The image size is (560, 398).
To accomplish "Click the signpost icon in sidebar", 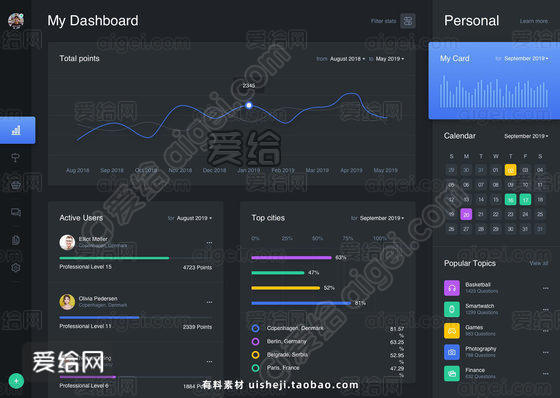I will [x=16, y=157].
